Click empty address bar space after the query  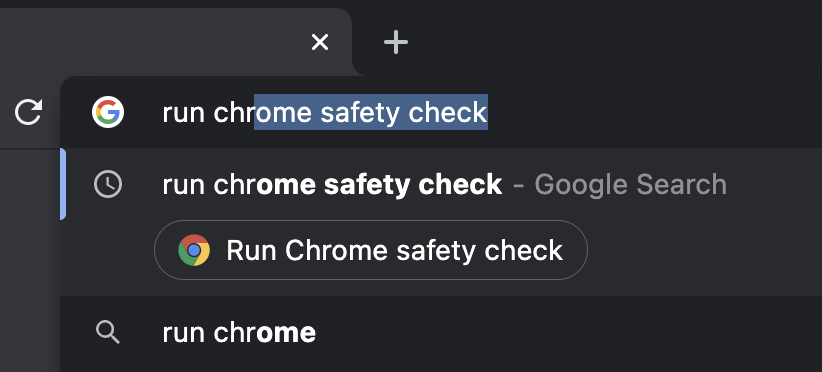tap(655, 112)
